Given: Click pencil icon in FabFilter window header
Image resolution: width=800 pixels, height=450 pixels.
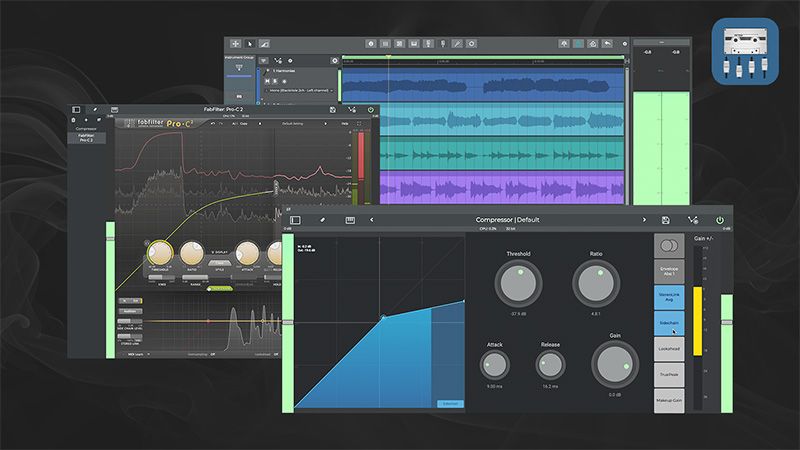Looking at the screenshot, I should [95, 109].
